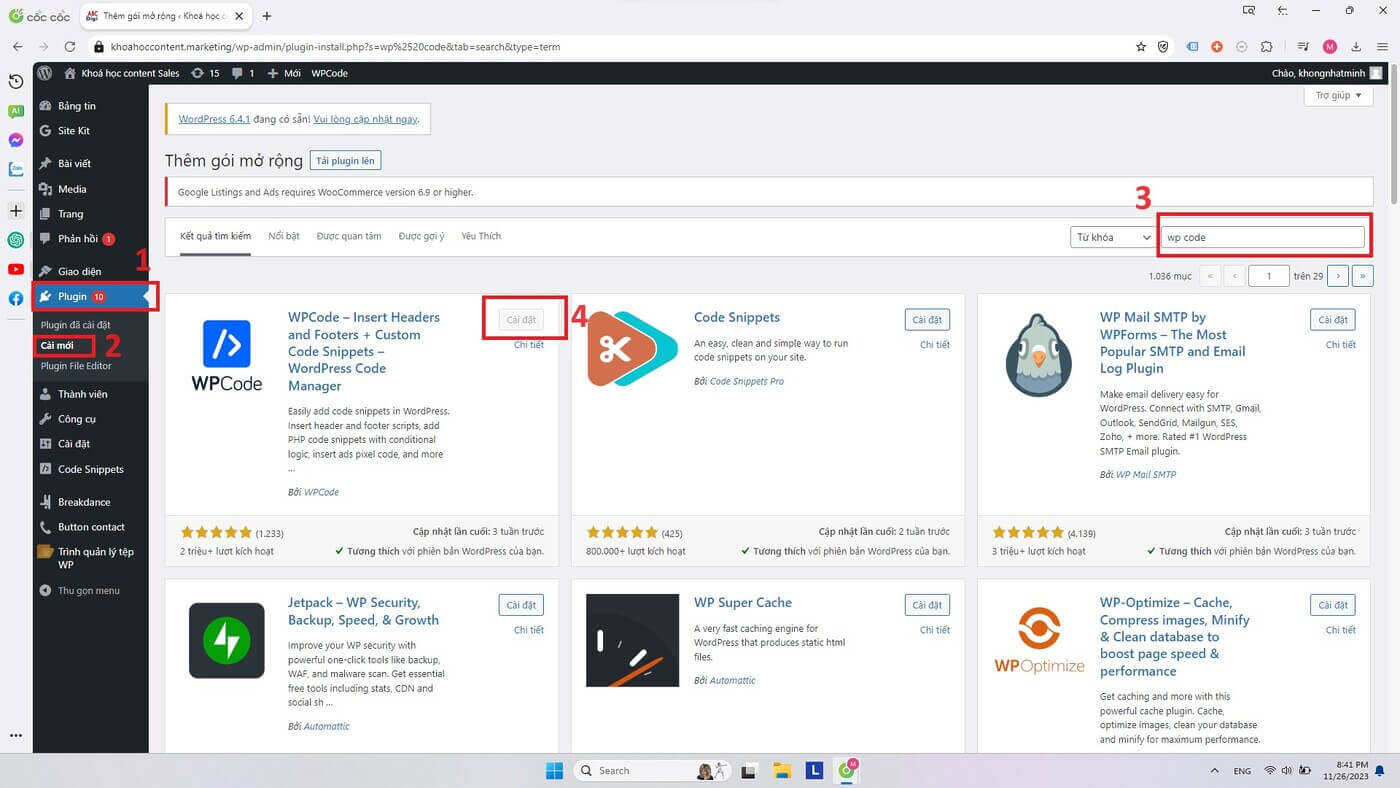
Task: Click the updates icon showing 15 in admin bar
Action: (x=204, y=73)
